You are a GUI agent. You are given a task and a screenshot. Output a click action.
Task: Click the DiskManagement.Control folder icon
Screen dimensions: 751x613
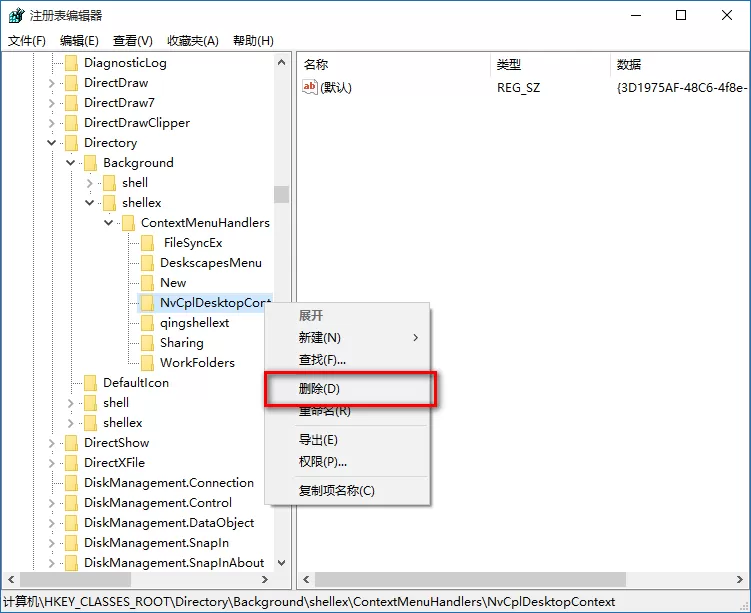pyautogui.click(x=71, y=503)
